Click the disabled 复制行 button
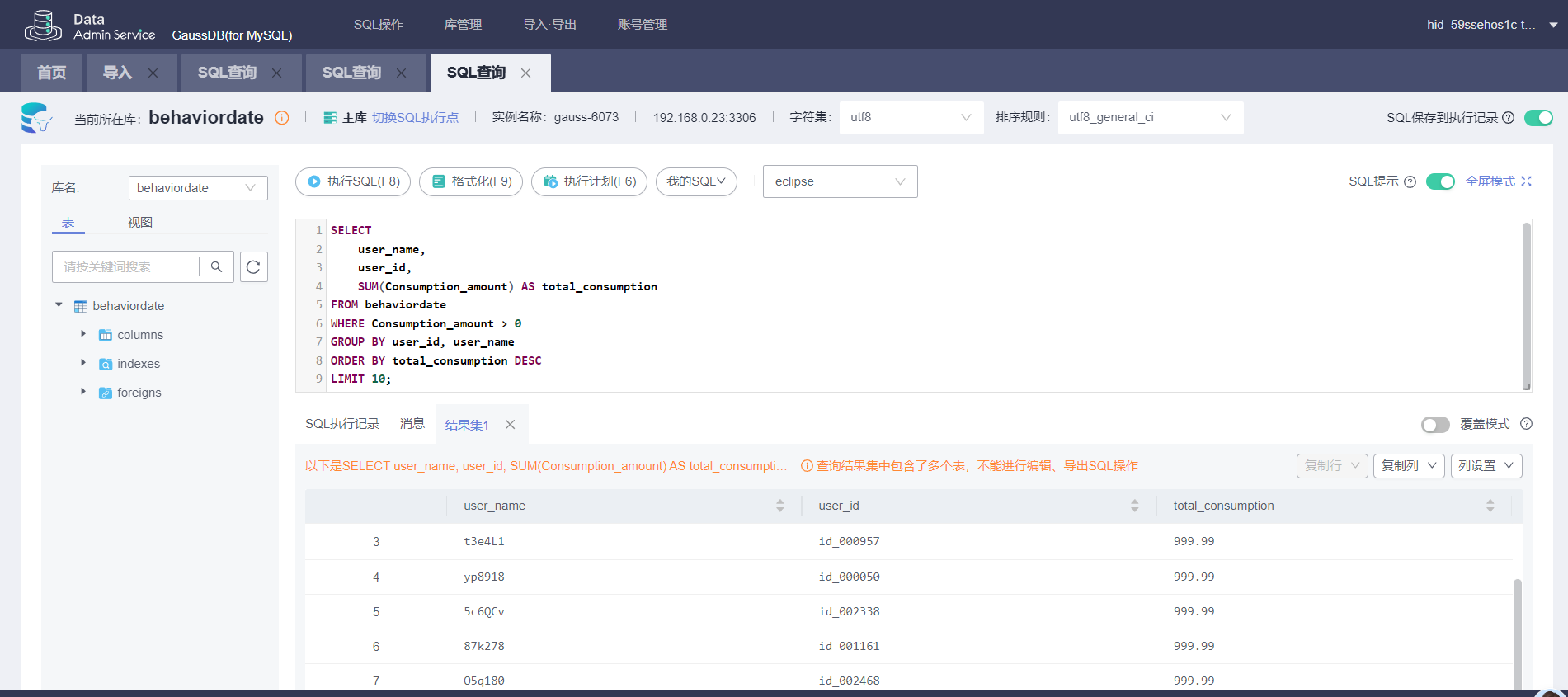This screenshot has height=697, width=1568. coord(1332,466)
